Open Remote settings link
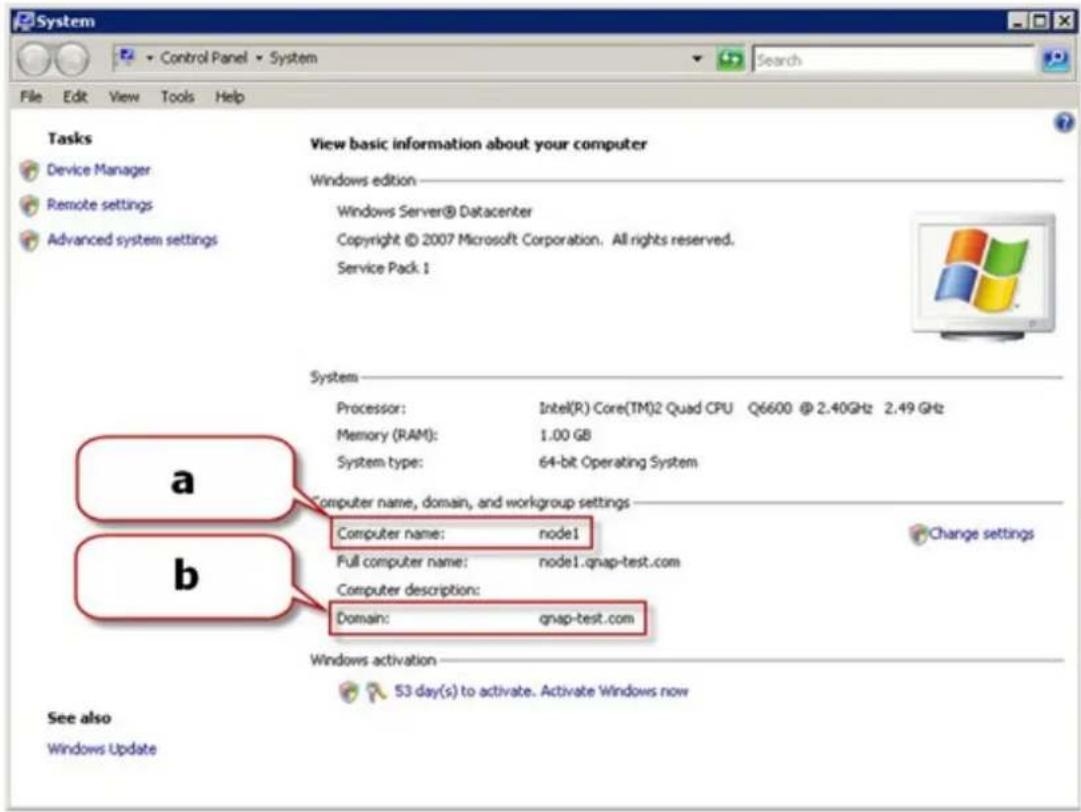This screenshot has width=1081, height=812. [x=100, y=205]
